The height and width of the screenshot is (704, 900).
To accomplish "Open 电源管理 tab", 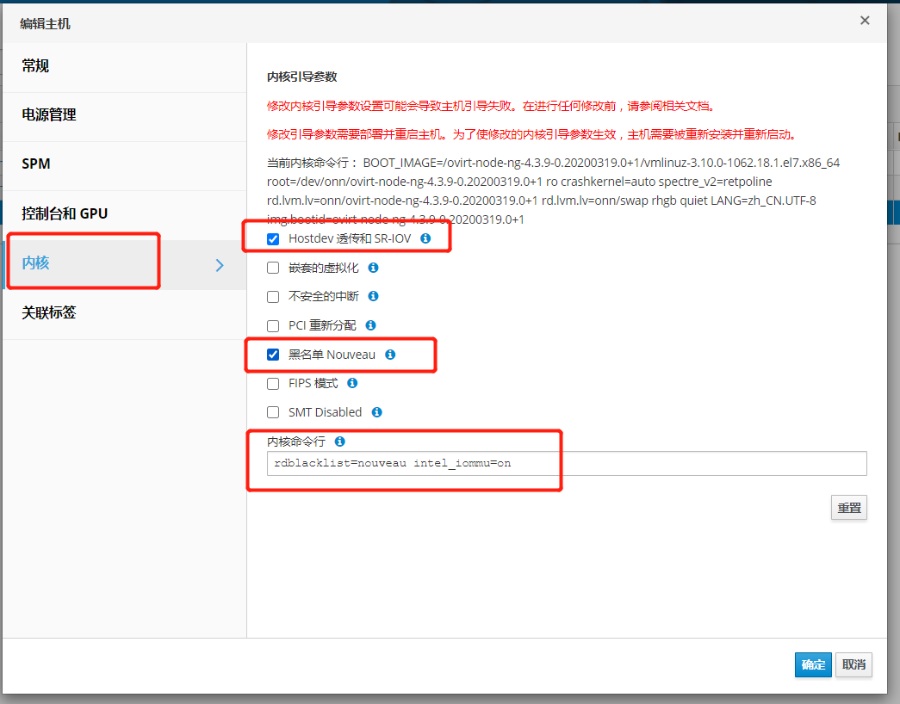I will pyautogui.click(x=125, y=116).
